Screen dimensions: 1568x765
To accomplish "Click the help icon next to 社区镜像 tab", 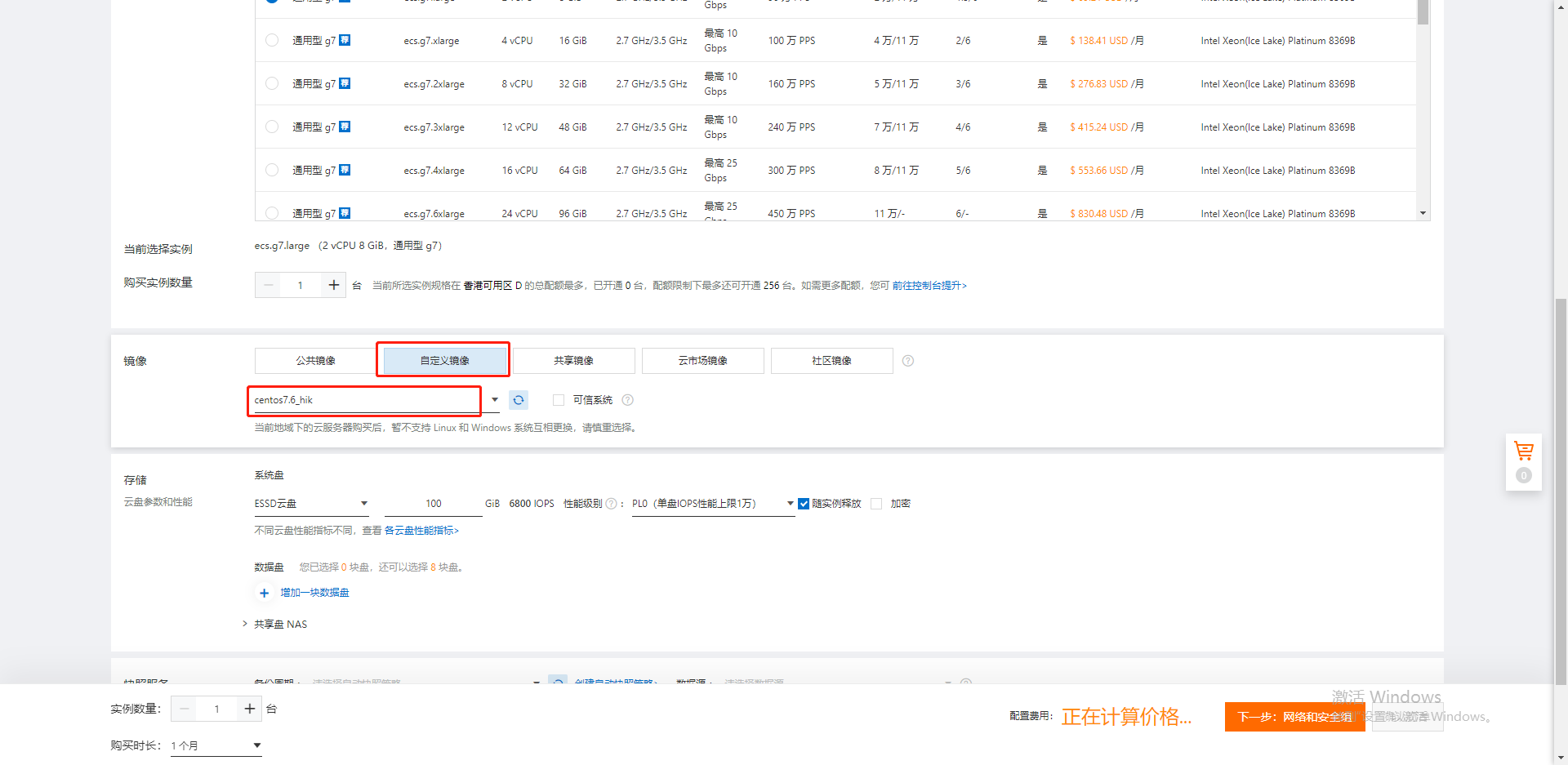I will pyautogui.click(x=907, y=361).
